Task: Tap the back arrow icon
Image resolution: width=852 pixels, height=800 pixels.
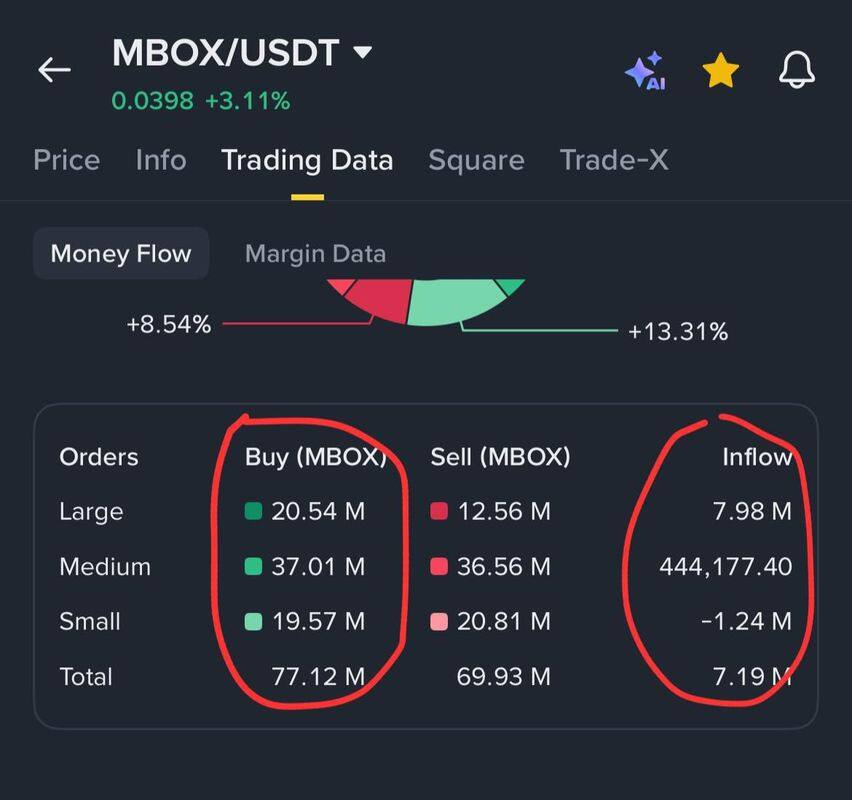Action: 54,70
